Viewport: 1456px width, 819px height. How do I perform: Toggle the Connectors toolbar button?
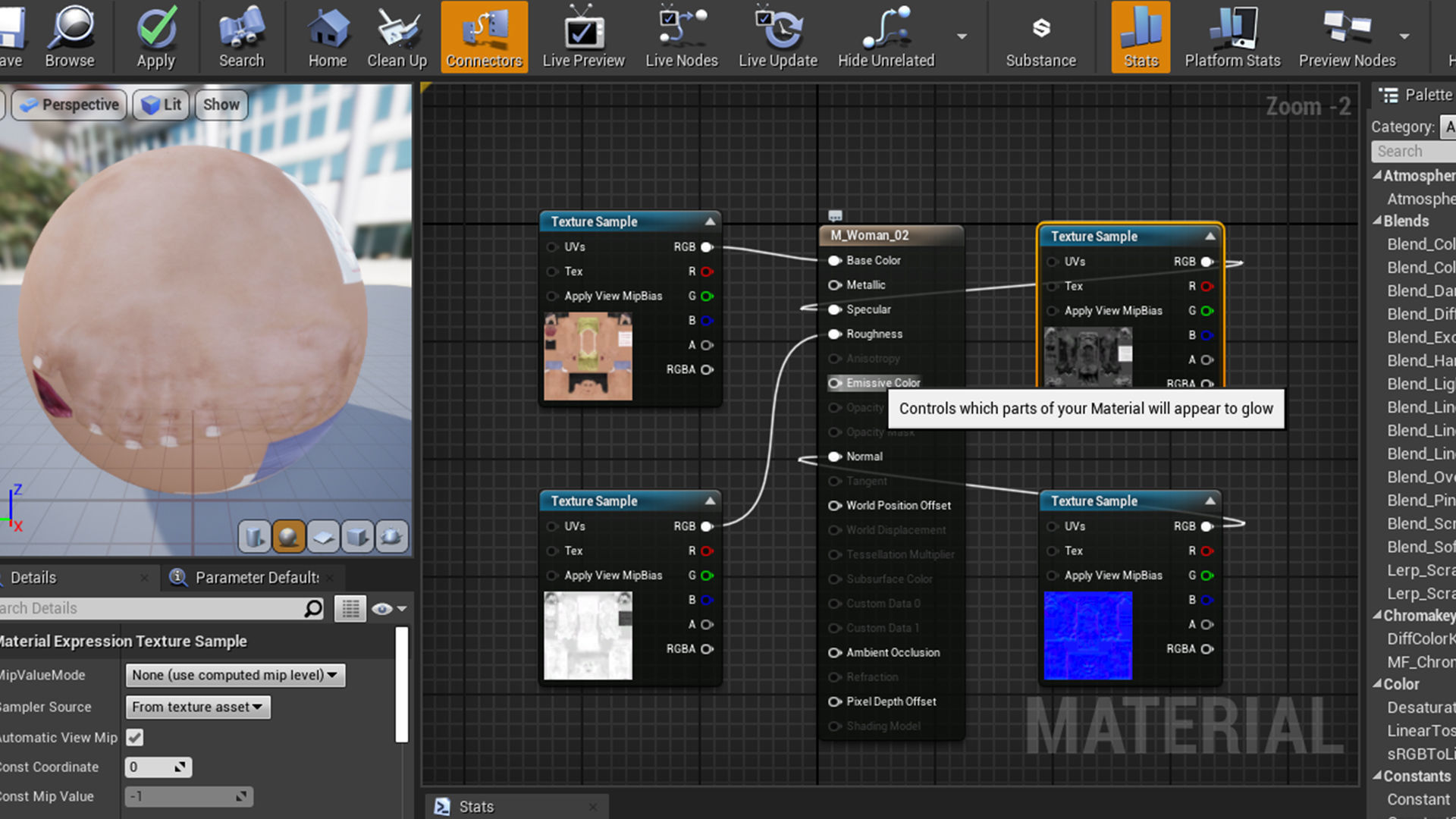pyautogui.click(x=484, y=36)
